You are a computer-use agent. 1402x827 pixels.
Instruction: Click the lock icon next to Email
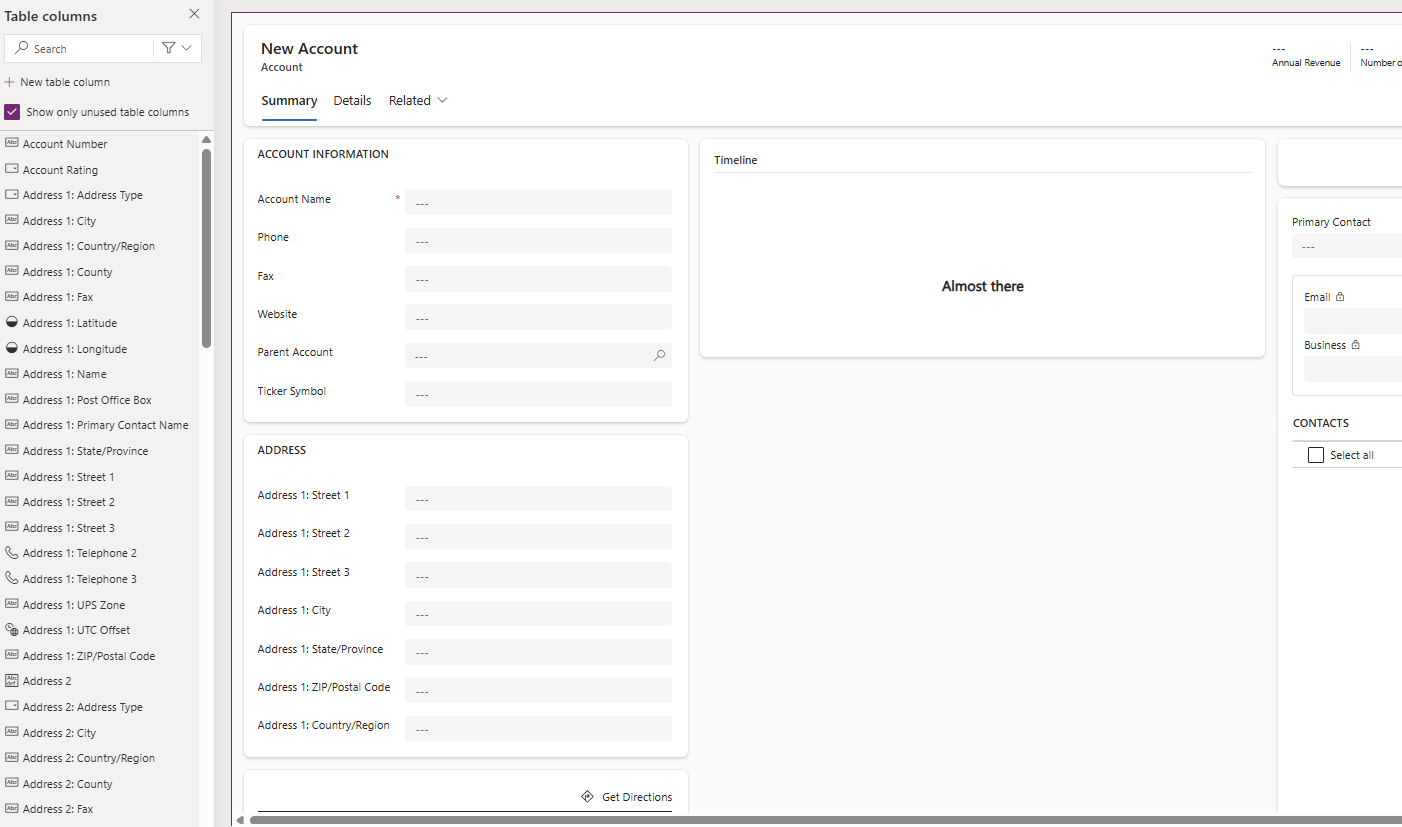1338,296
